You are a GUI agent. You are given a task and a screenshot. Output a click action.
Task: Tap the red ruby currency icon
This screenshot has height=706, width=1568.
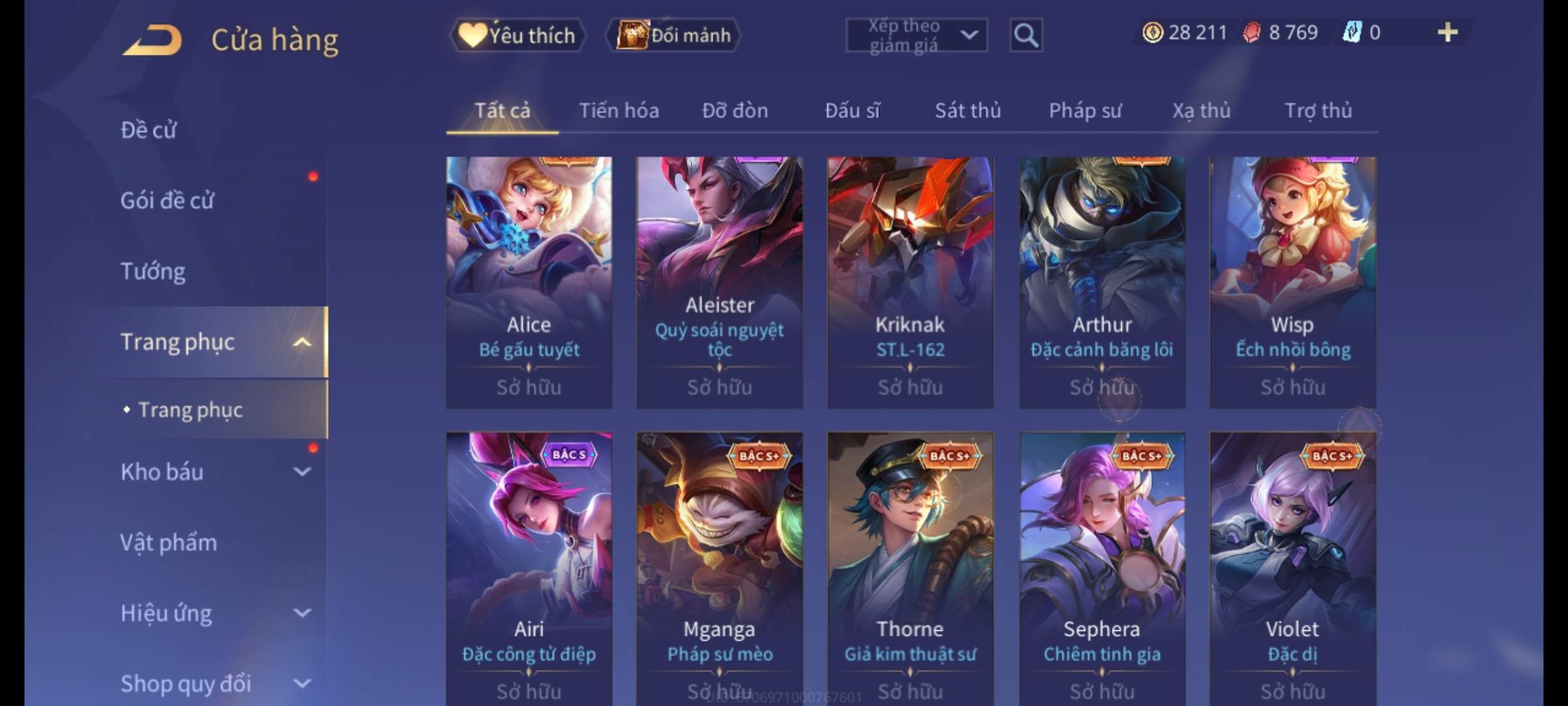1252,33
